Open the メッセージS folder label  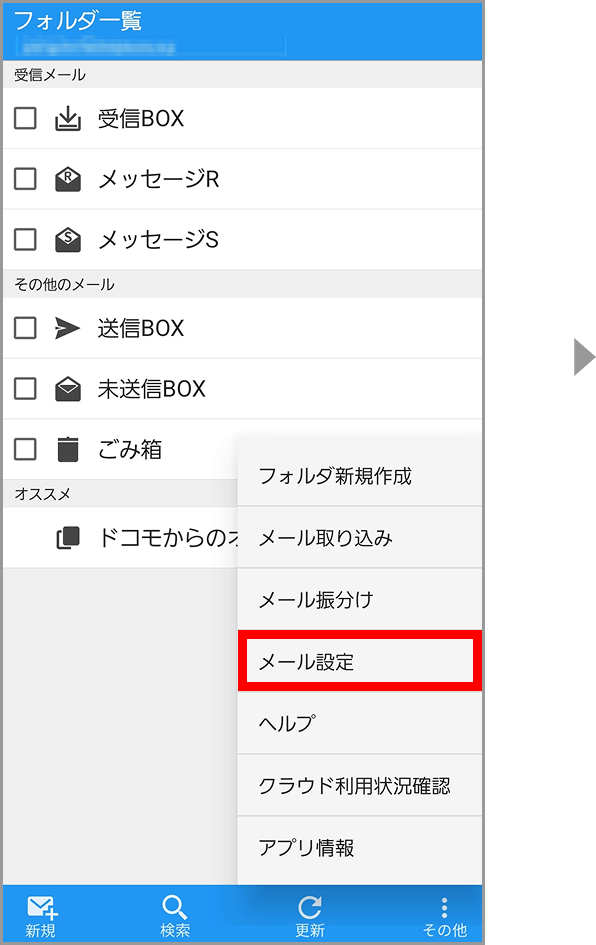pos(158,239)
